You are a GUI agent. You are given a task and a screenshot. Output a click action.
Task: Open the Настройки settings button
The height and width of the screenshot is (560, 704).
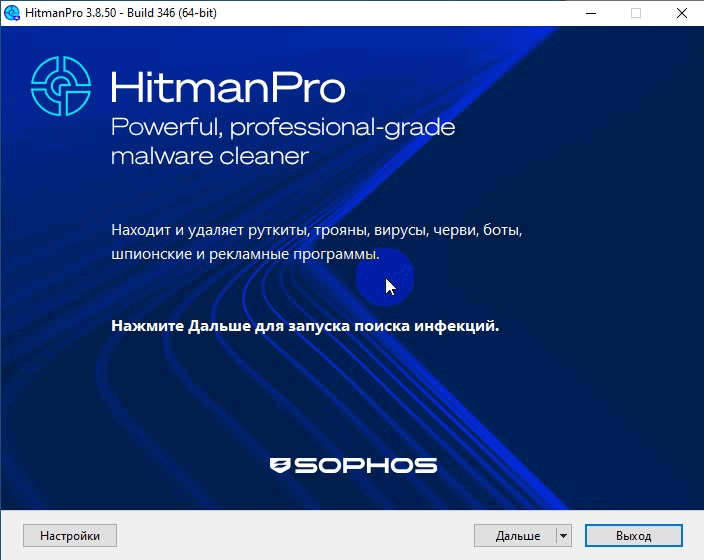click(x=69, y=536)
